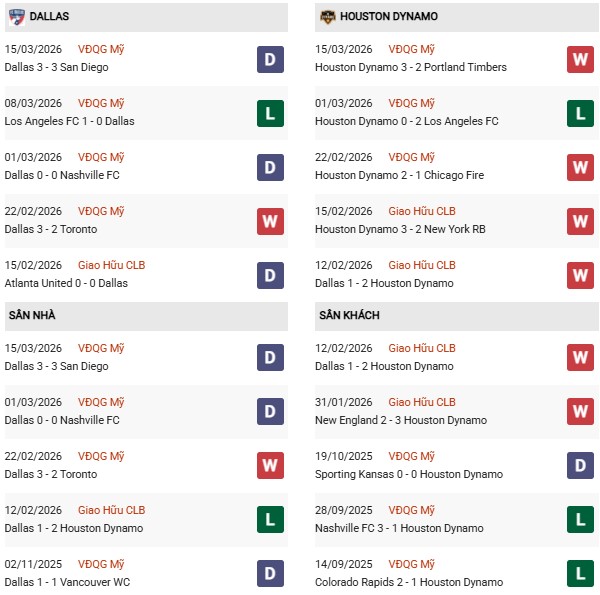Screen dimensions: 600x595
Task: Click the W badge for New England 2-3 Houston Dynamo
Action: 580,412
